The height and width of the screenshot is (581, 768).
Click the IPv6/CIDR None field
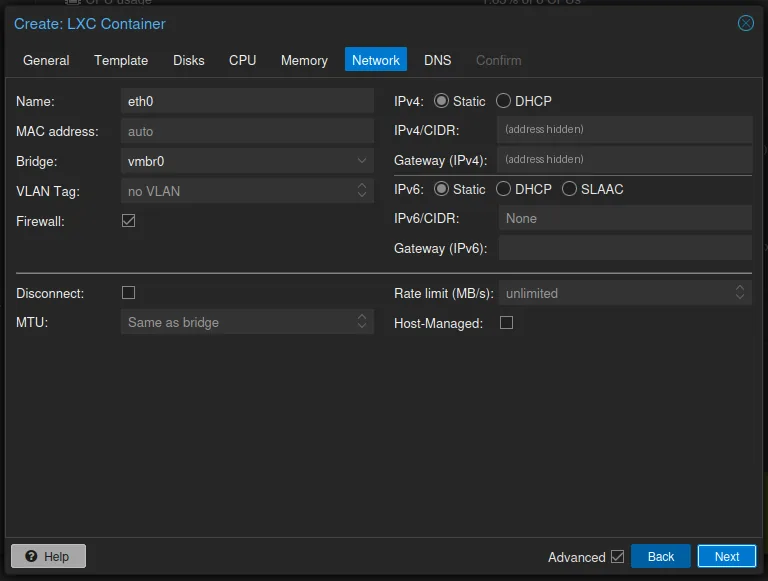(x=625, y=218)
